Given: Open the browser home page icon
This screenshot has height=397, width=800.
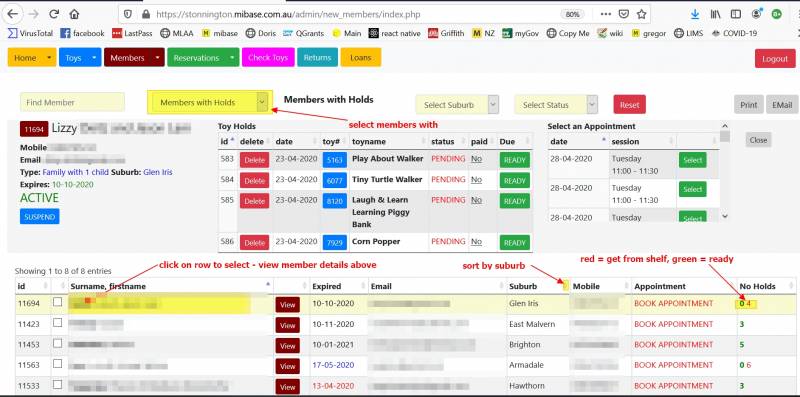Looking at the screenshot, I should pyautogui.click(x=74, y=14).
